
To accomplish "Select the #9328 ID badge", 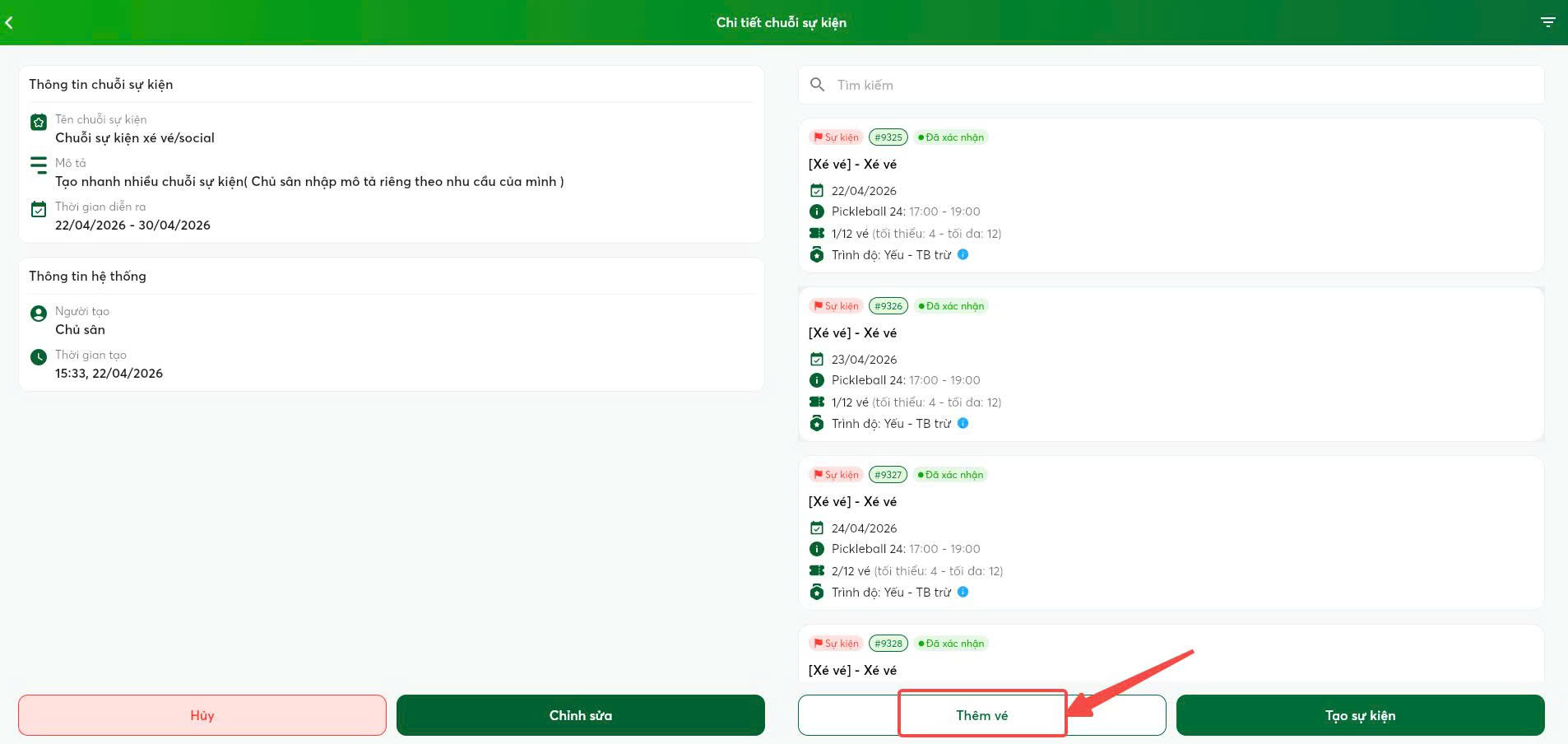I will [888, 644].
